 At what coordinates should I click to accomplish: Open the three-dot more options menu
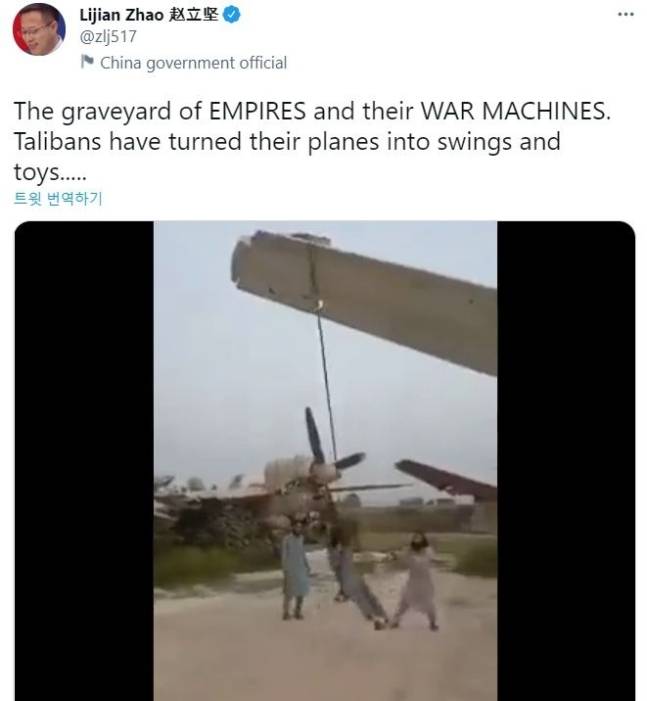[625, 14]
